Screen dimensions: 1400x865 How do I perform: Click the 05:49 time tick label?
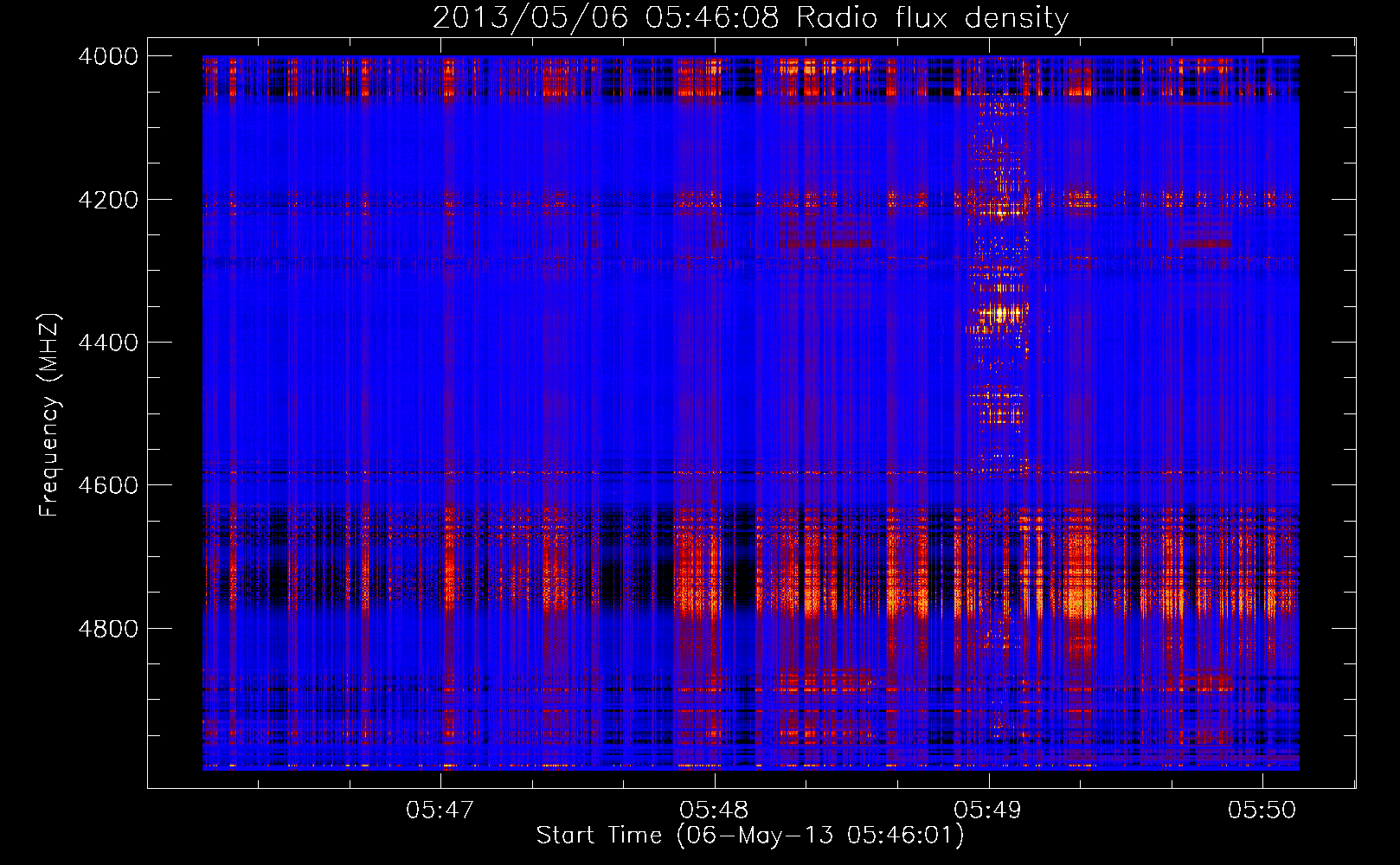click(988, 810)
